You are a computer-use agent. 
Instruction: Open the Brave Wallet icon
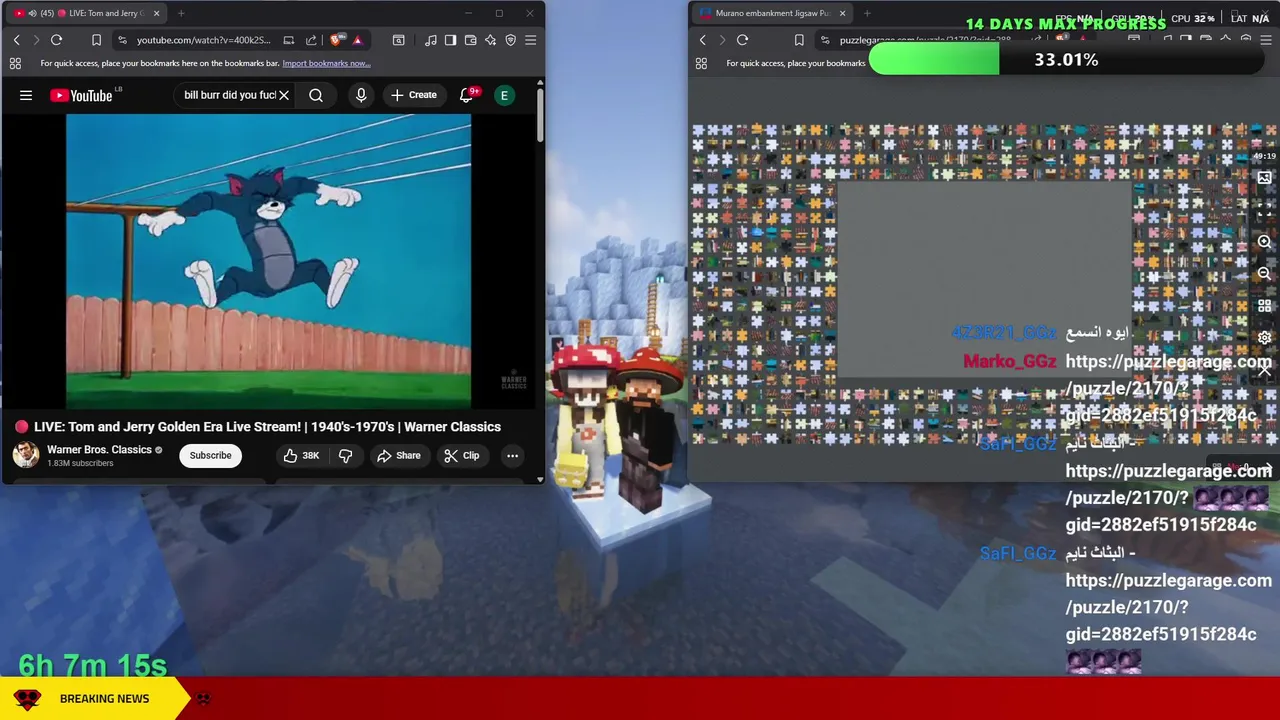click(x=470, y=40)
